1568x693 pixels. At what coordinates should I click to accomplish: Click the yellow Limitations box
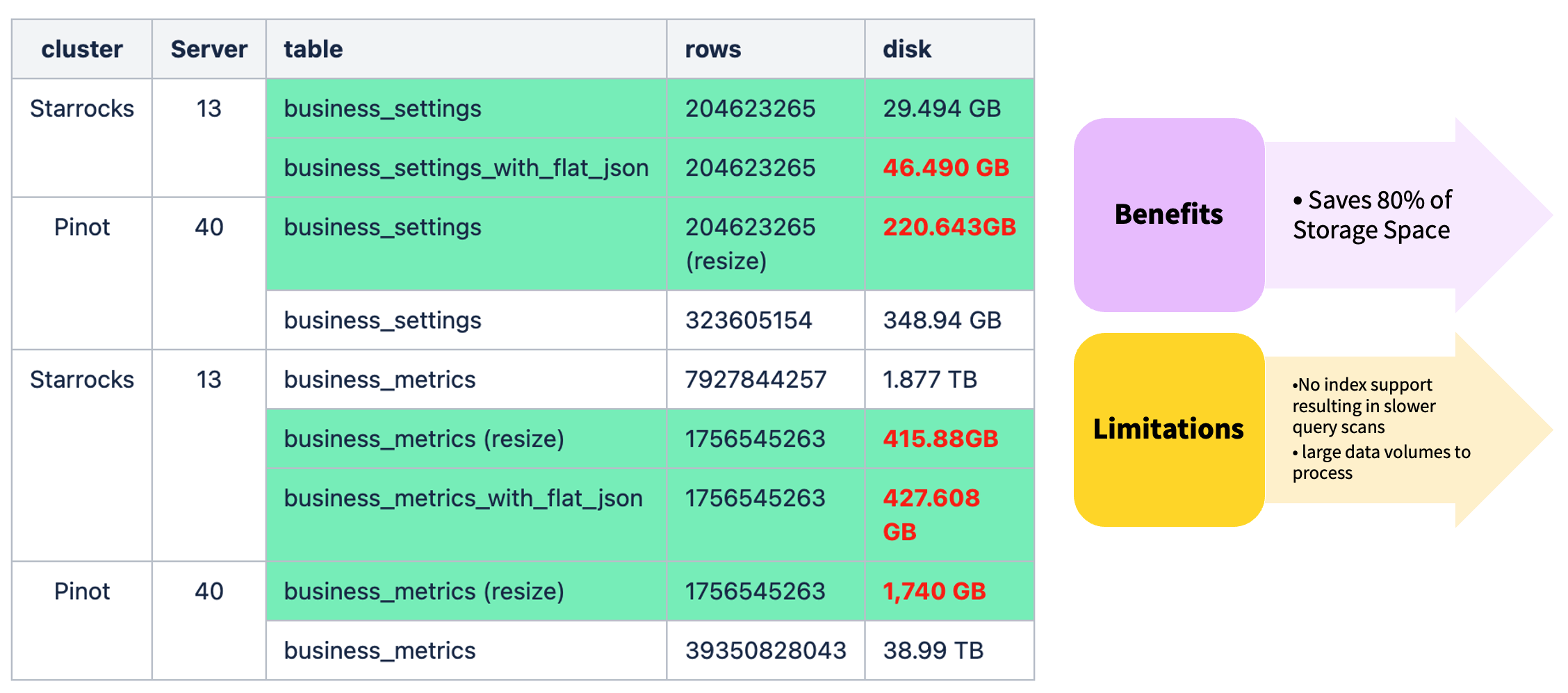[x=1168, y=429]
